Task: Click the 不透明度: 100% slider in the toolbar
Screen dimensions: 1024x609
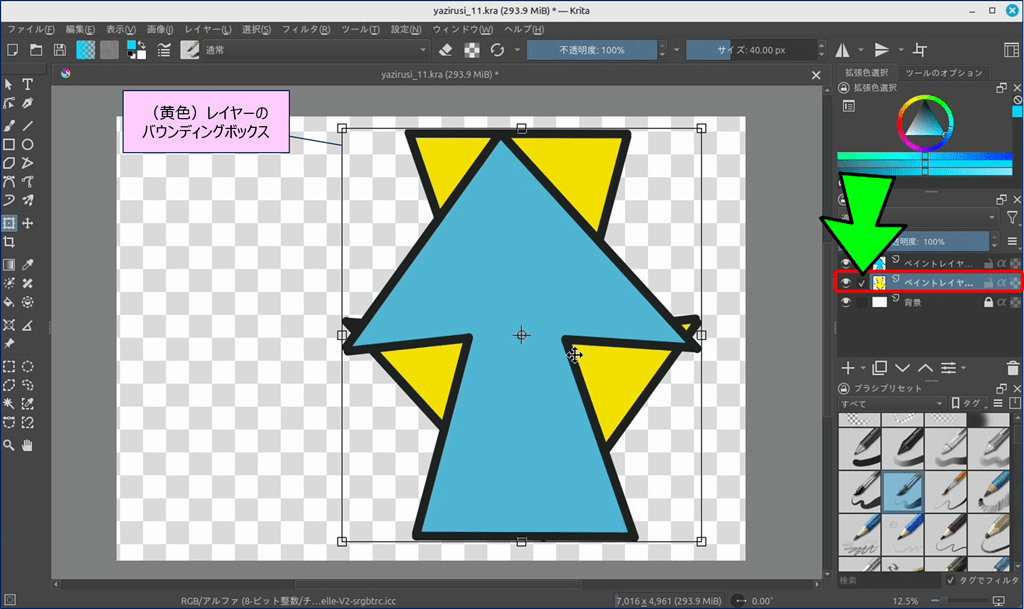Action: coord(592,50)
